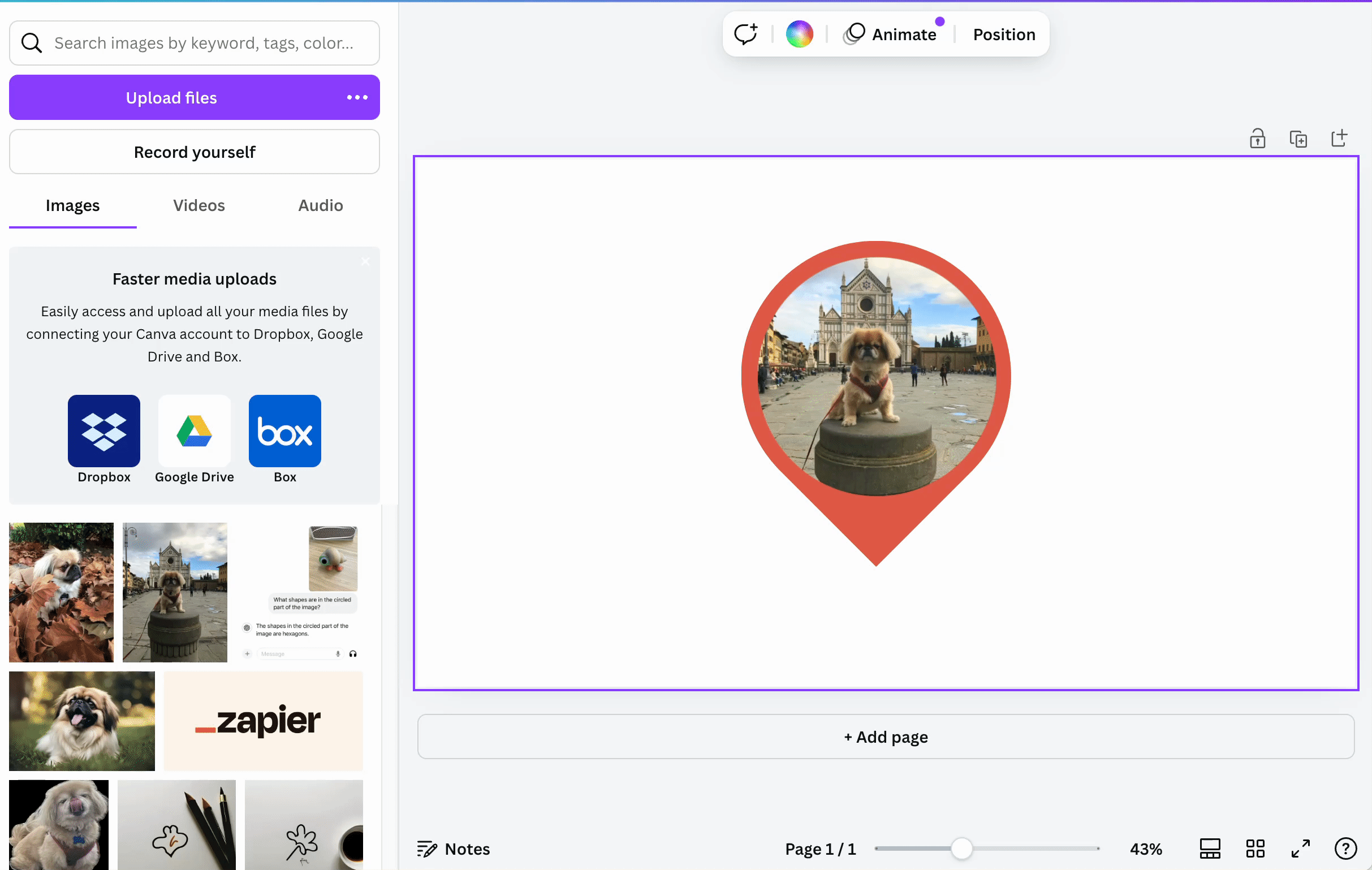Open the Notes panel
The width and height of the screenshot is (1372, 870).
point(453,849)
